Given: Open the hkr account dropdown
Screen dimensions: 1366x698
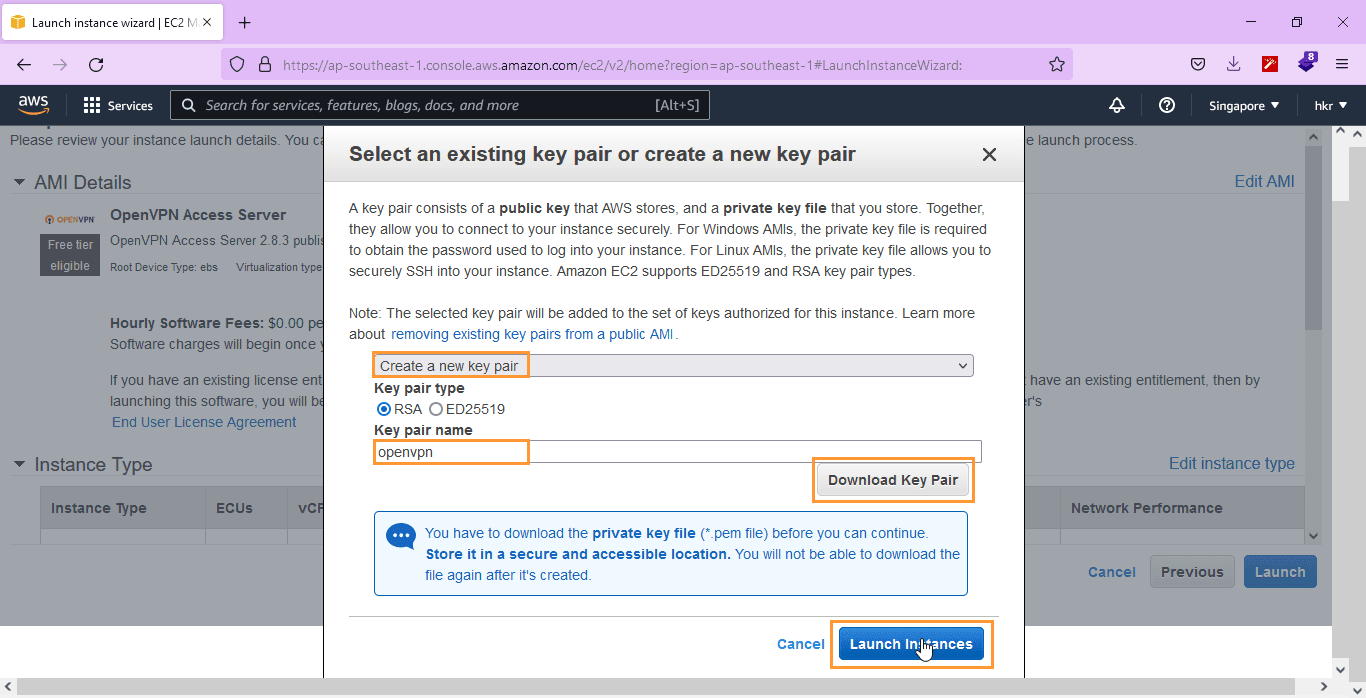Looking at the screenshot, I should pyautogui.click(x=1330, y=105).
